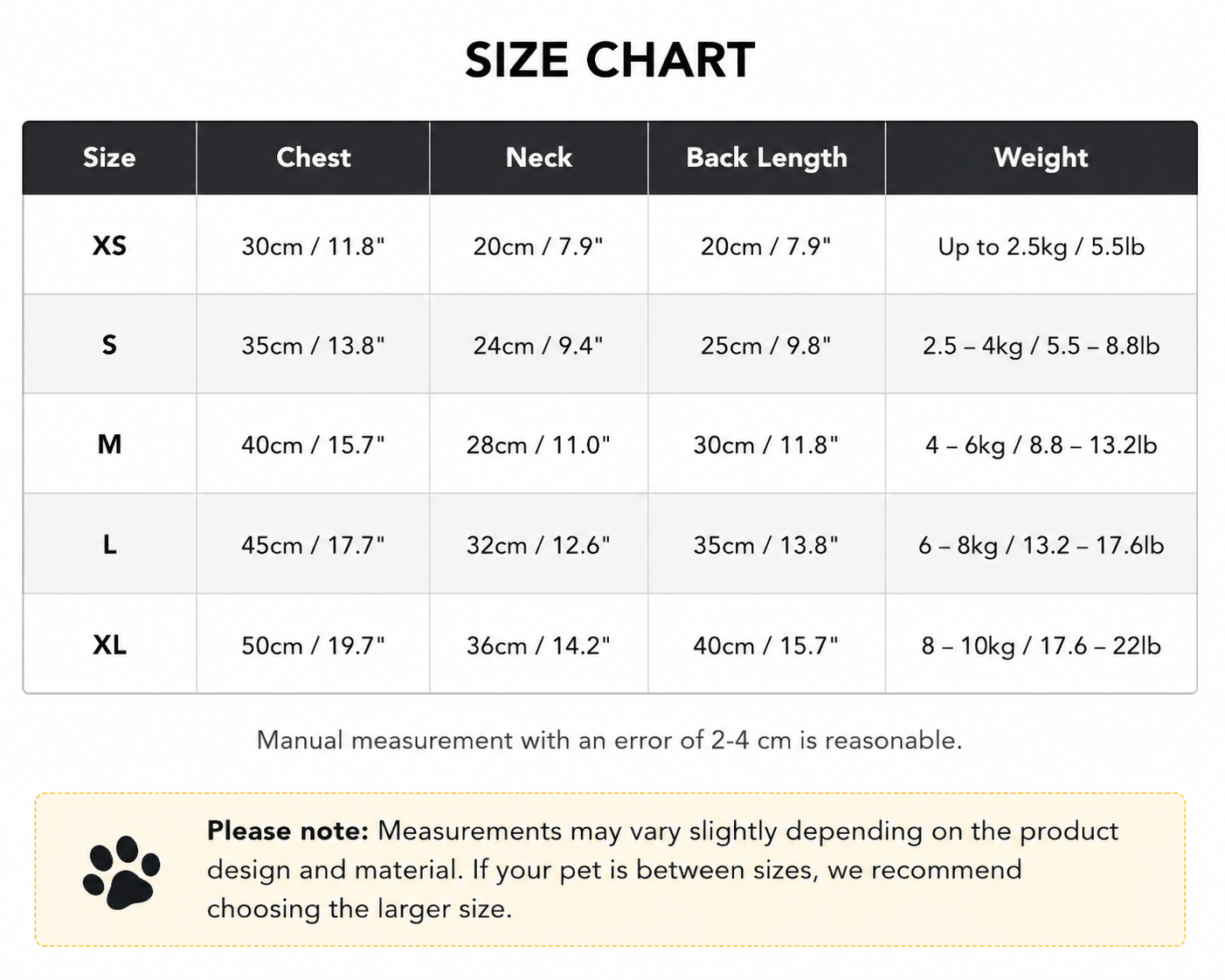1225x980 pixels.
Task: Click the Chest column header
Action: pyautogui.click(x=313, y=157)
